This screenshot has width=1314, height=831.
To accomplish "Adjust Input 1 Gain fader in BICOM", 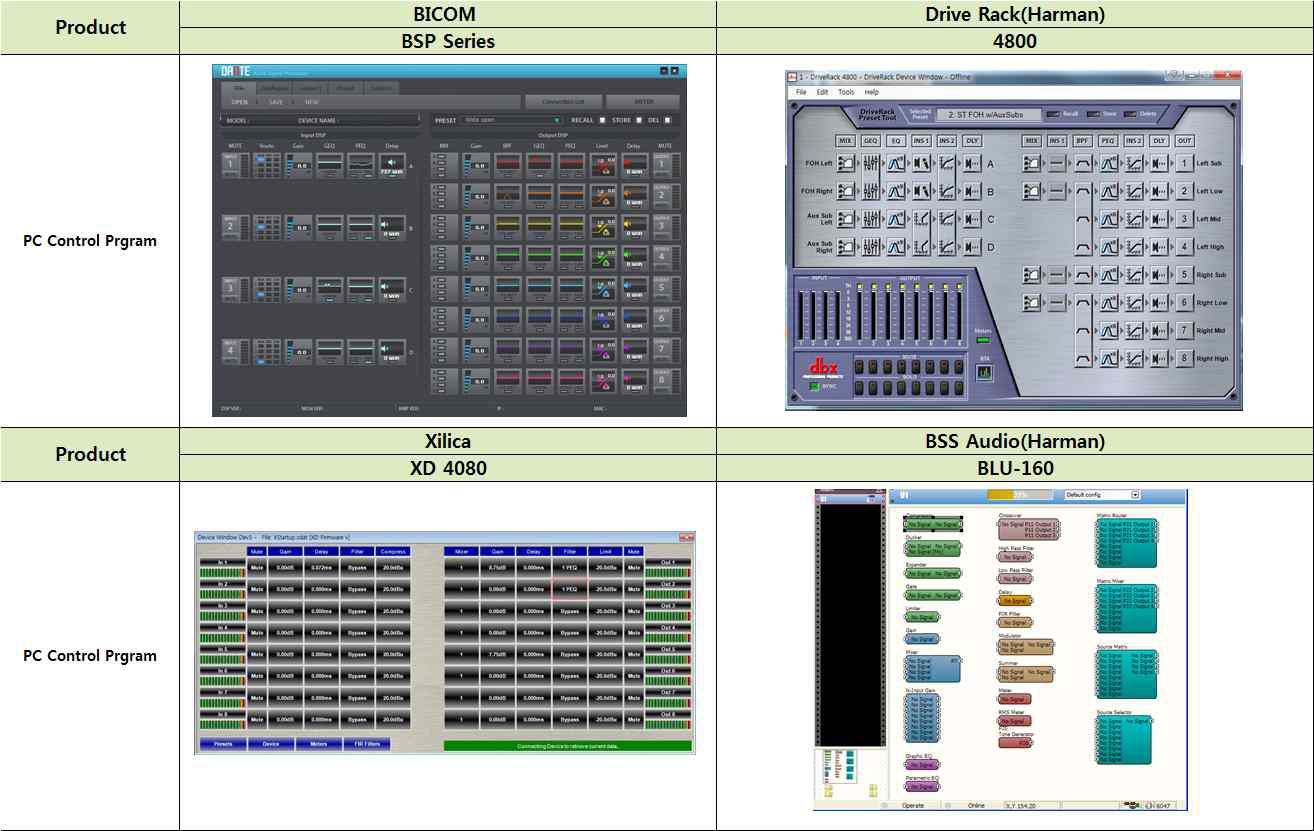I will (299, 165).
